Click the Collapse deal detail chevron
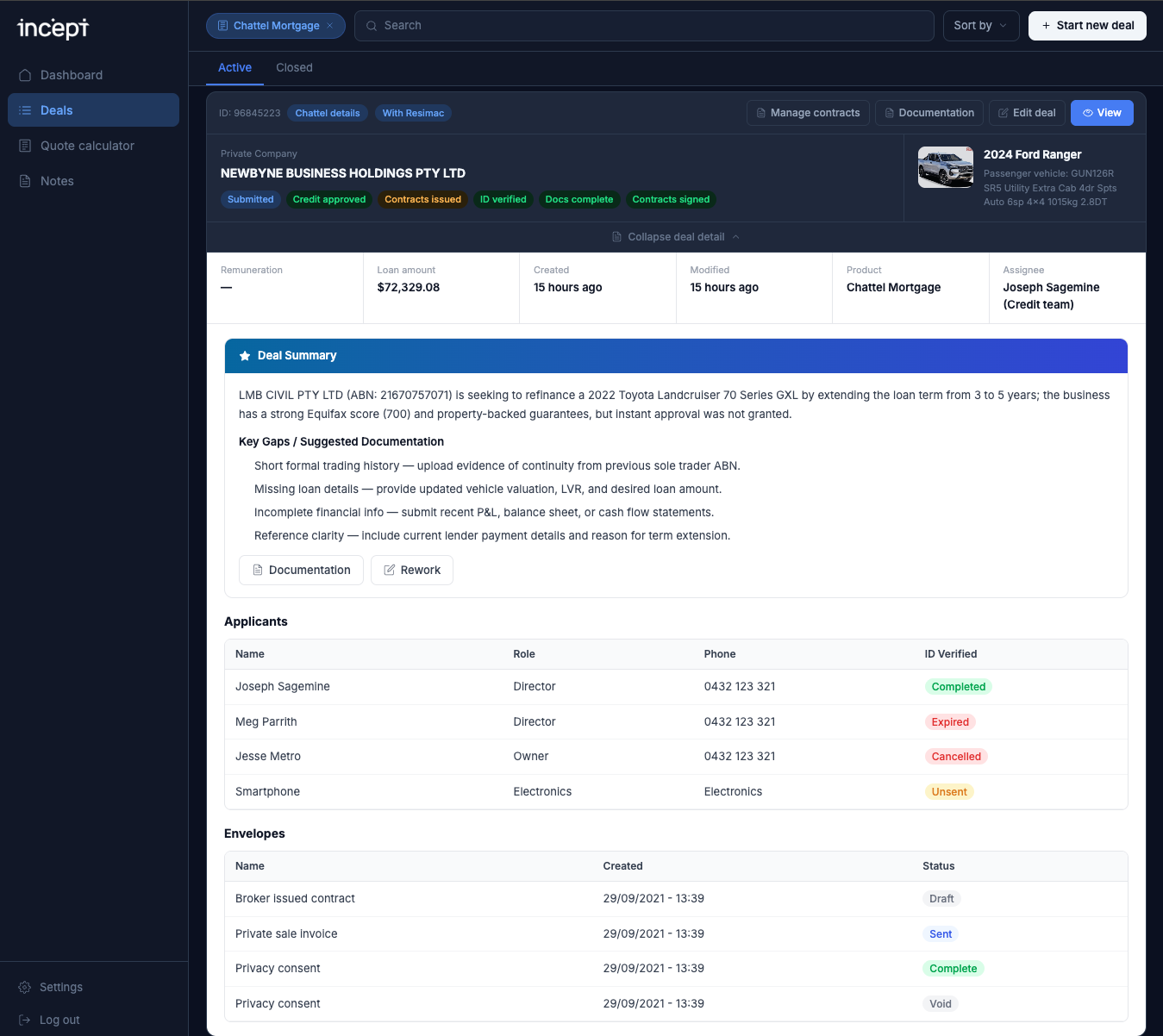The width and height of the screenshot is (1163, 1036). point(735,237)
